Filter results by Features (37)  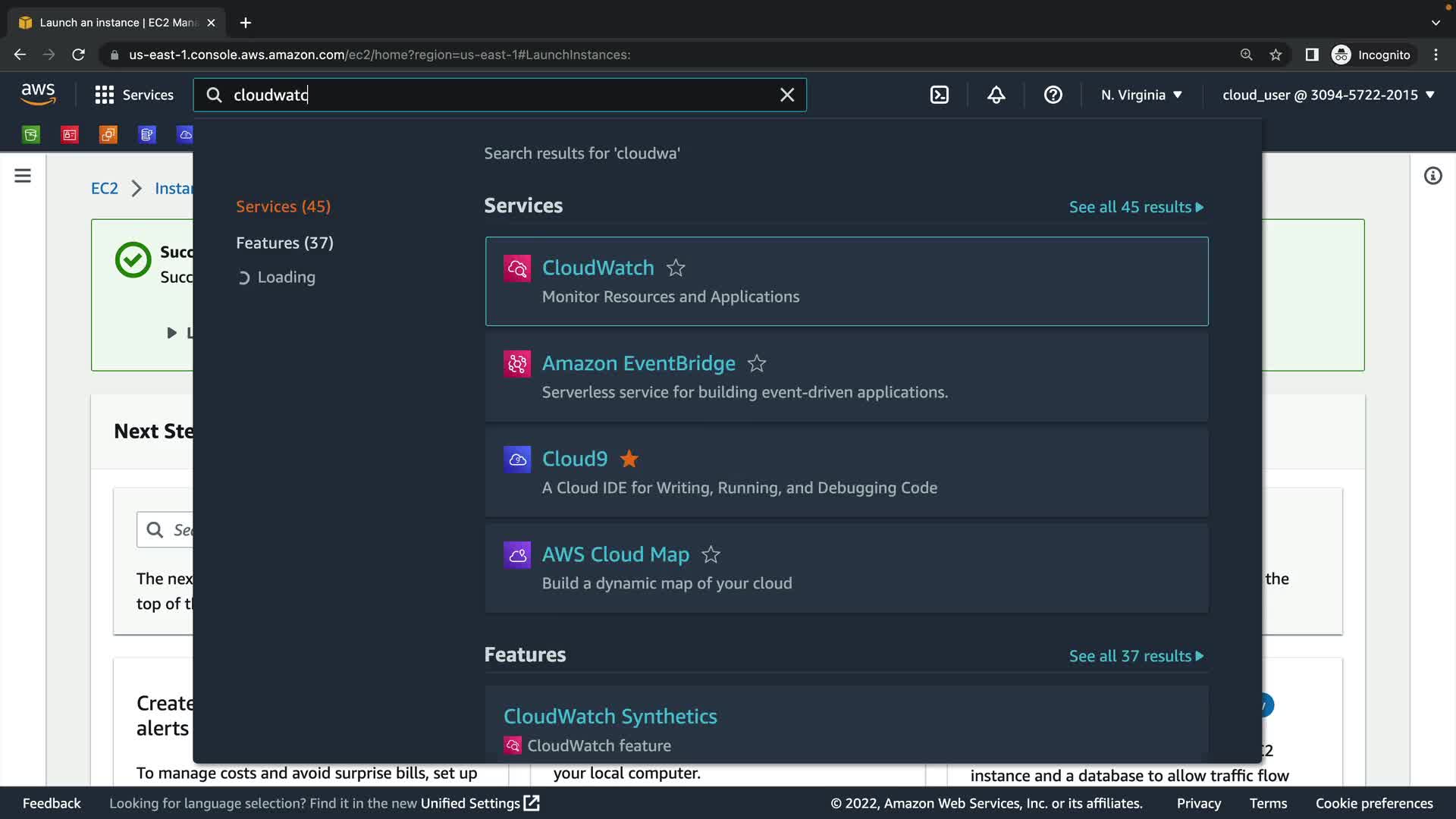[284, 243]
